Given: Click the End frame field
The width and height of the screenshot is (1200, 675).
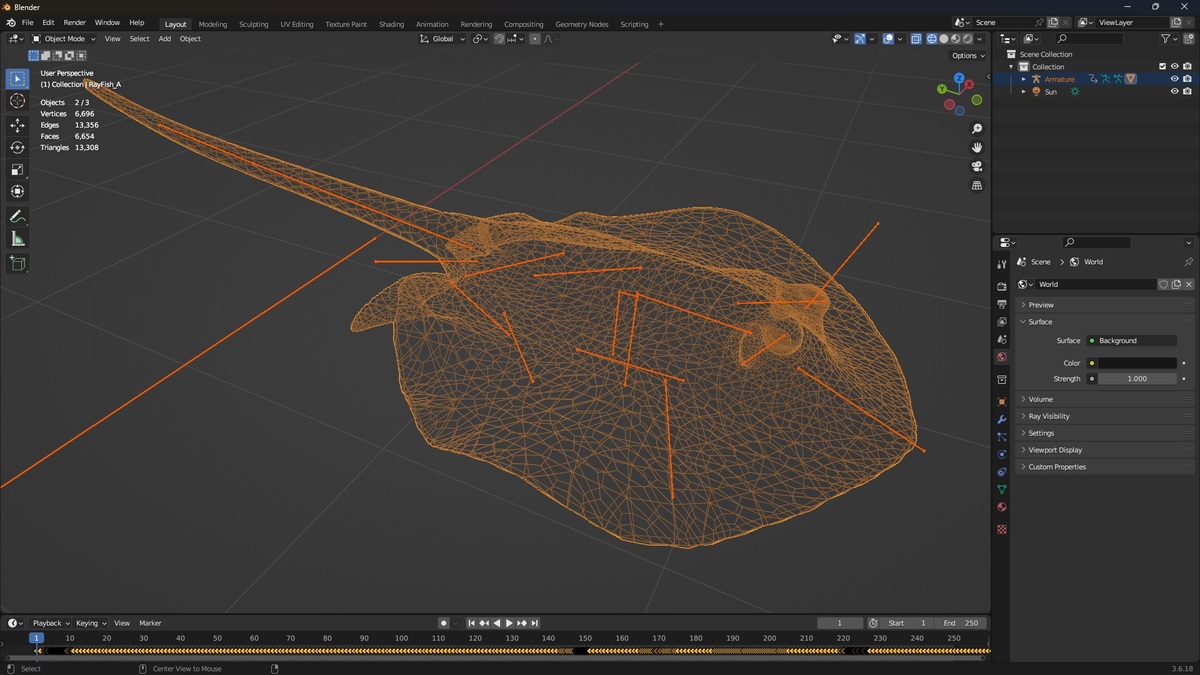Looking at the screenshot, I should (961, 623).
